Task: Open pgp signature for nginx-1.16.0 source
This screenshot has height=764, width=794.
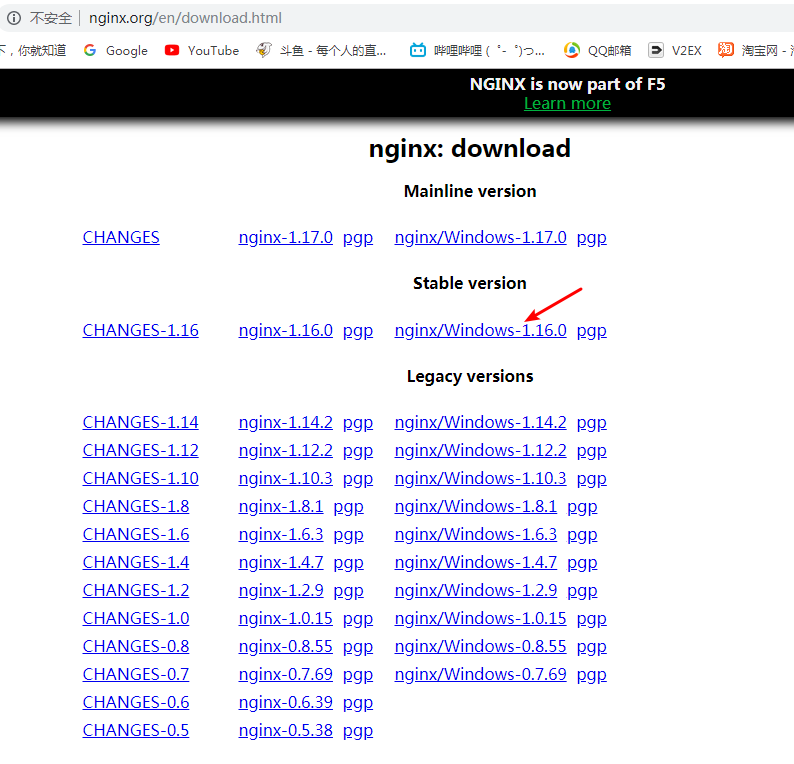Action: [x=358, y=331]
